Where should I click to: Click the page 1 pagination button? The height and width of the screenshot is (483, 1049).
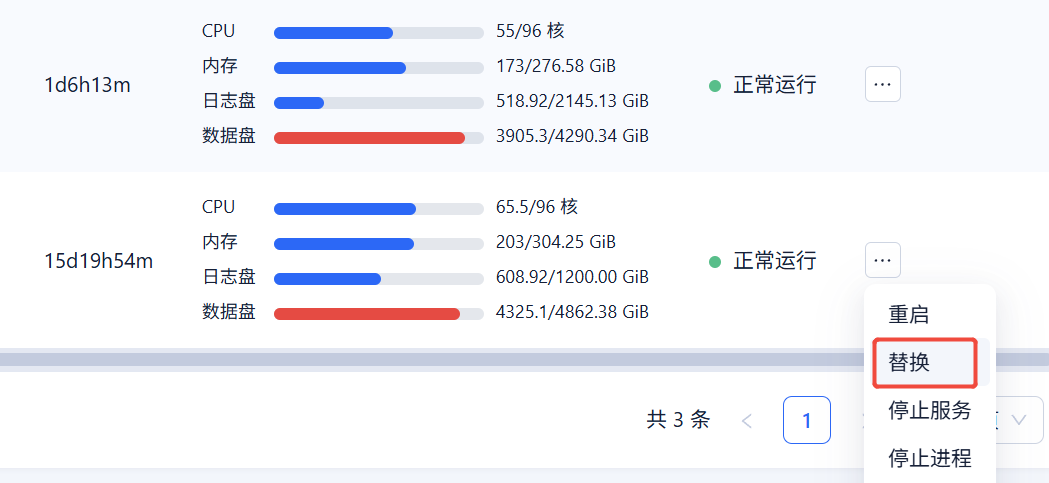coord(806,420)
